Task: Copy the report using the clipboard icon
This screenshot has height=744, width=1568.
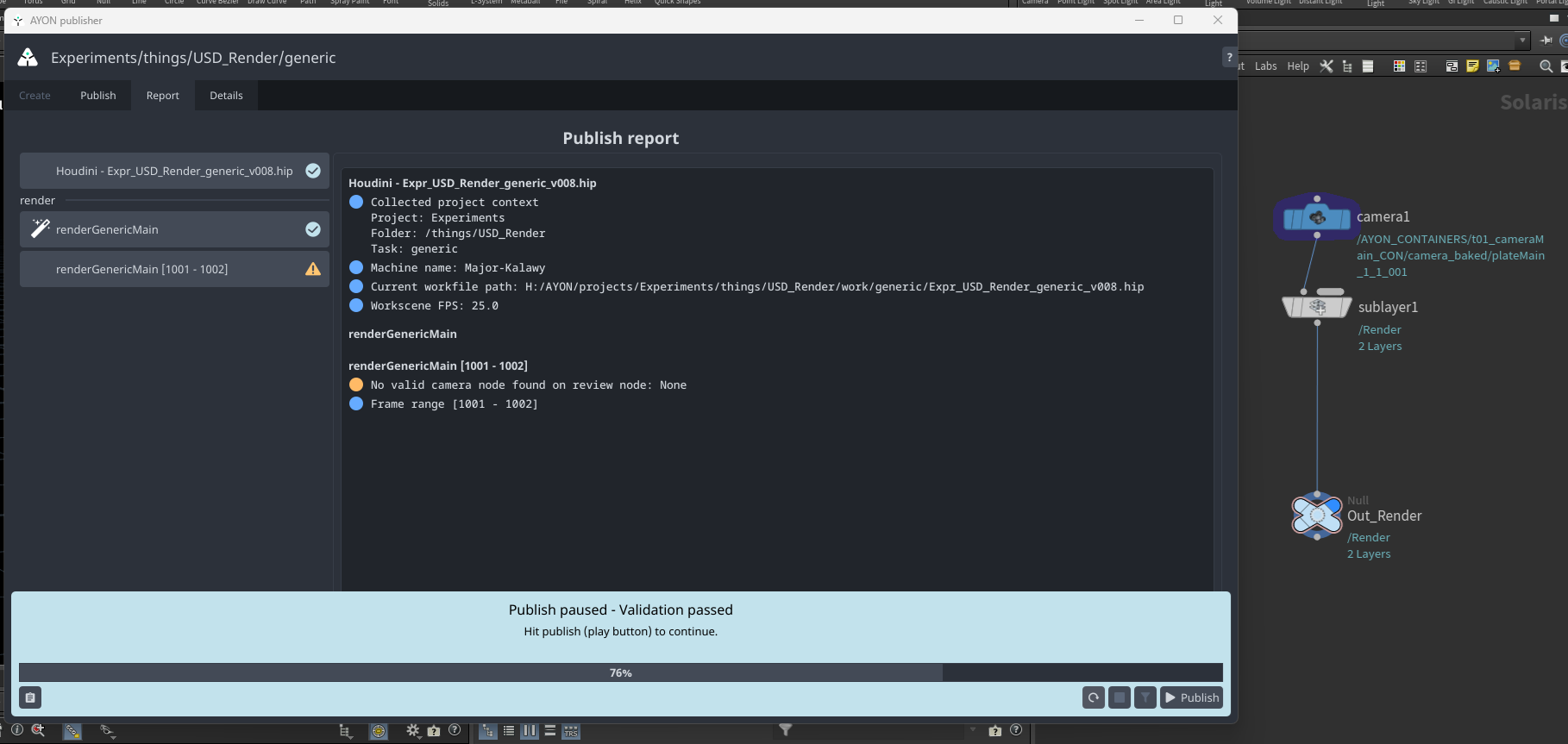Action: click(30, 697)
